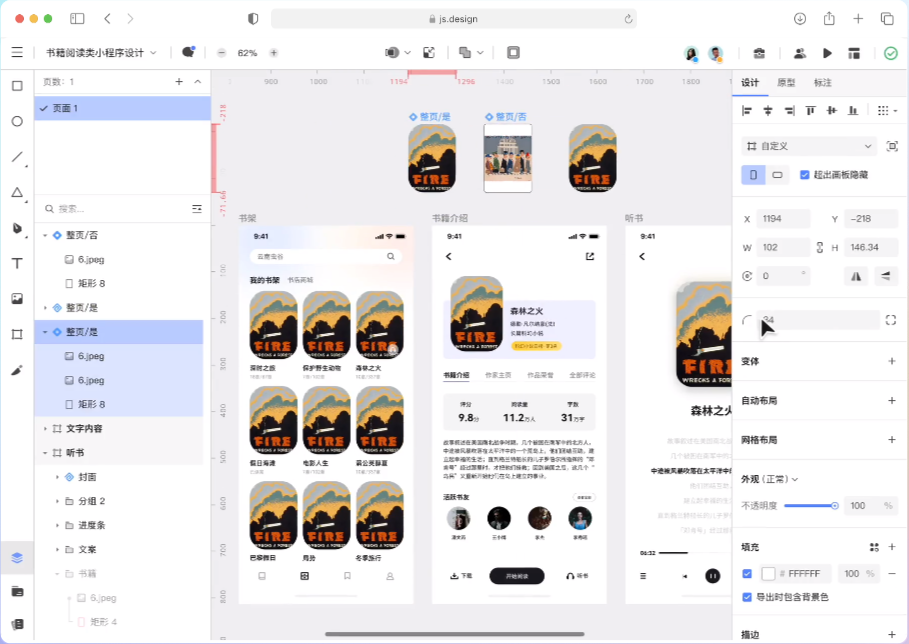909x644 pixels.
Task: Select the Ellipse shape tool
Action: click(x=15, y=120)
